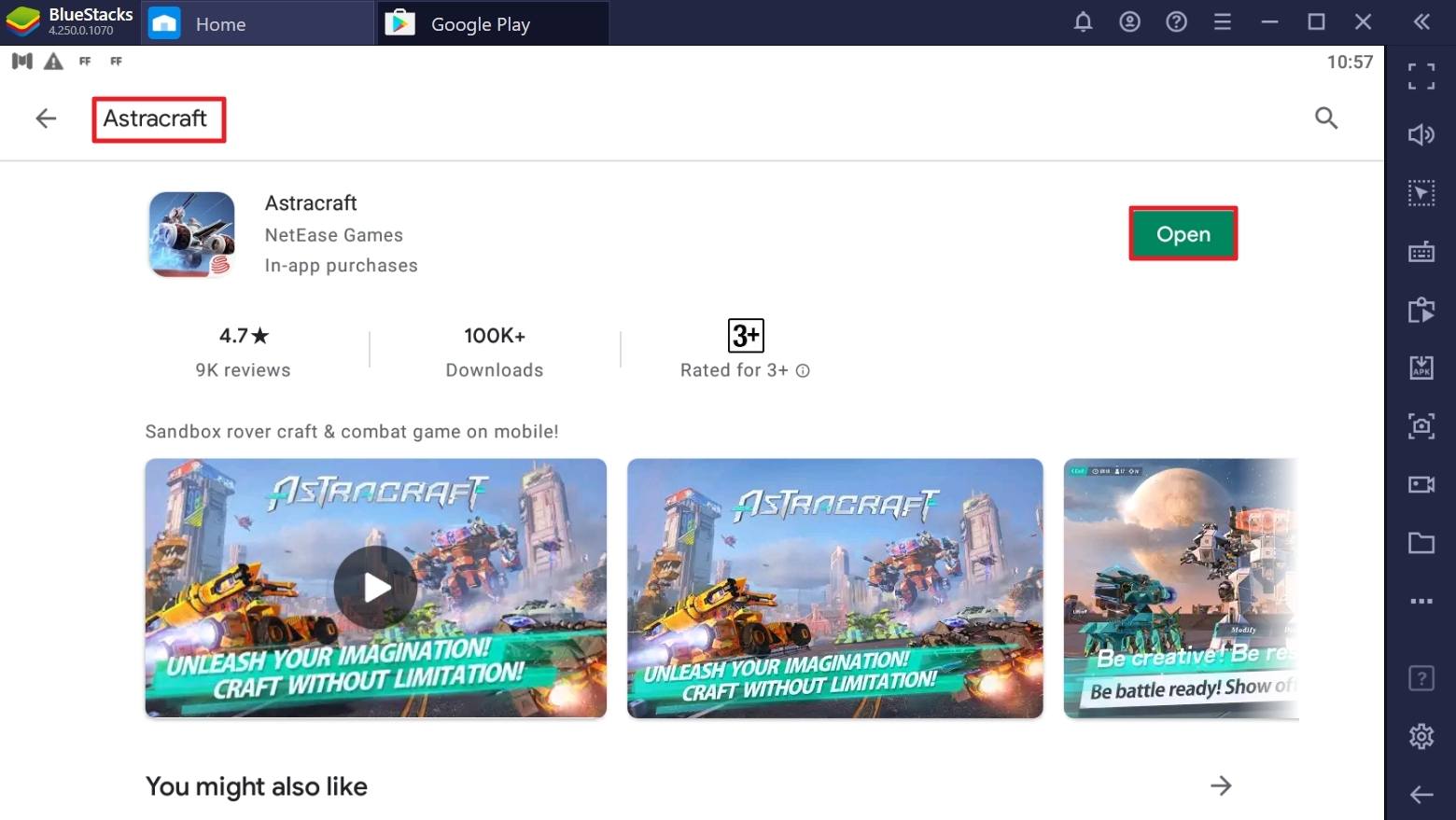The width and height of the screenshot is (1456, 820).
Task: Open the NetEase Games developer link
Action: [334, 235]
